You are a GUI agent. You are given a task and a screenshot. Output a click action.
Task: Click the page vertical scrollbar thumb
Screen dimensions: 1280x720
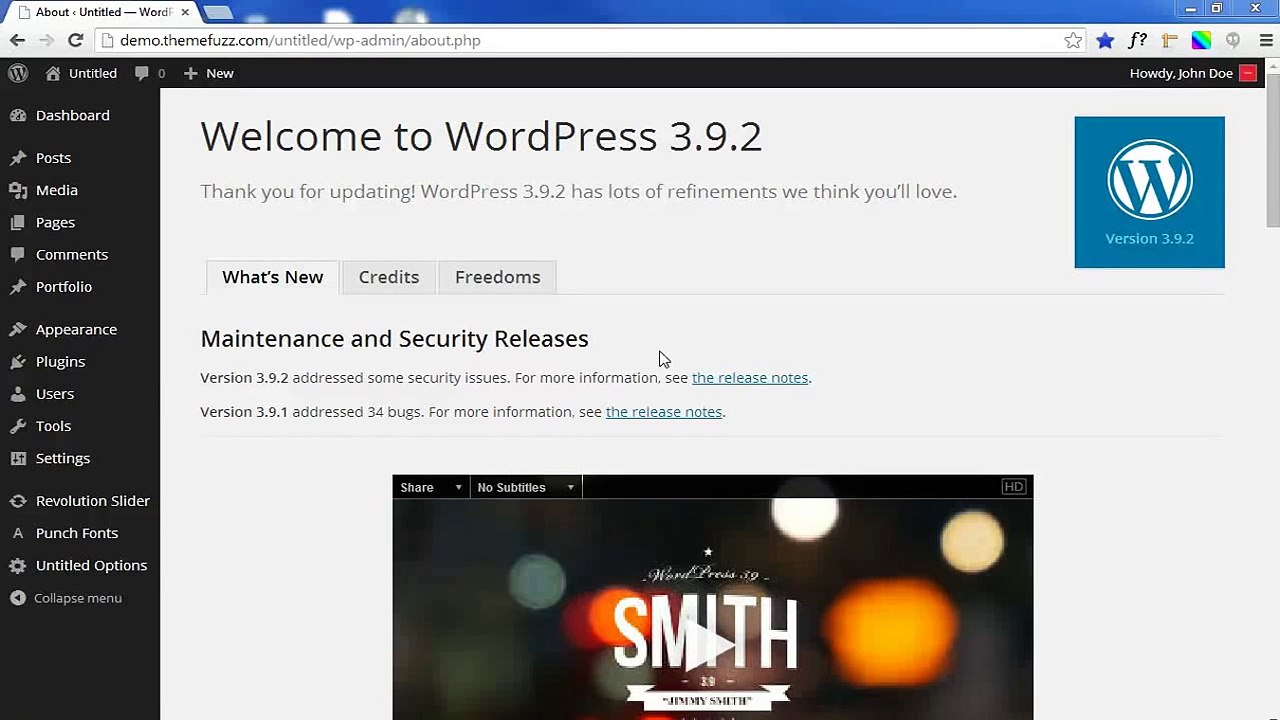[x=1272, y=152]
